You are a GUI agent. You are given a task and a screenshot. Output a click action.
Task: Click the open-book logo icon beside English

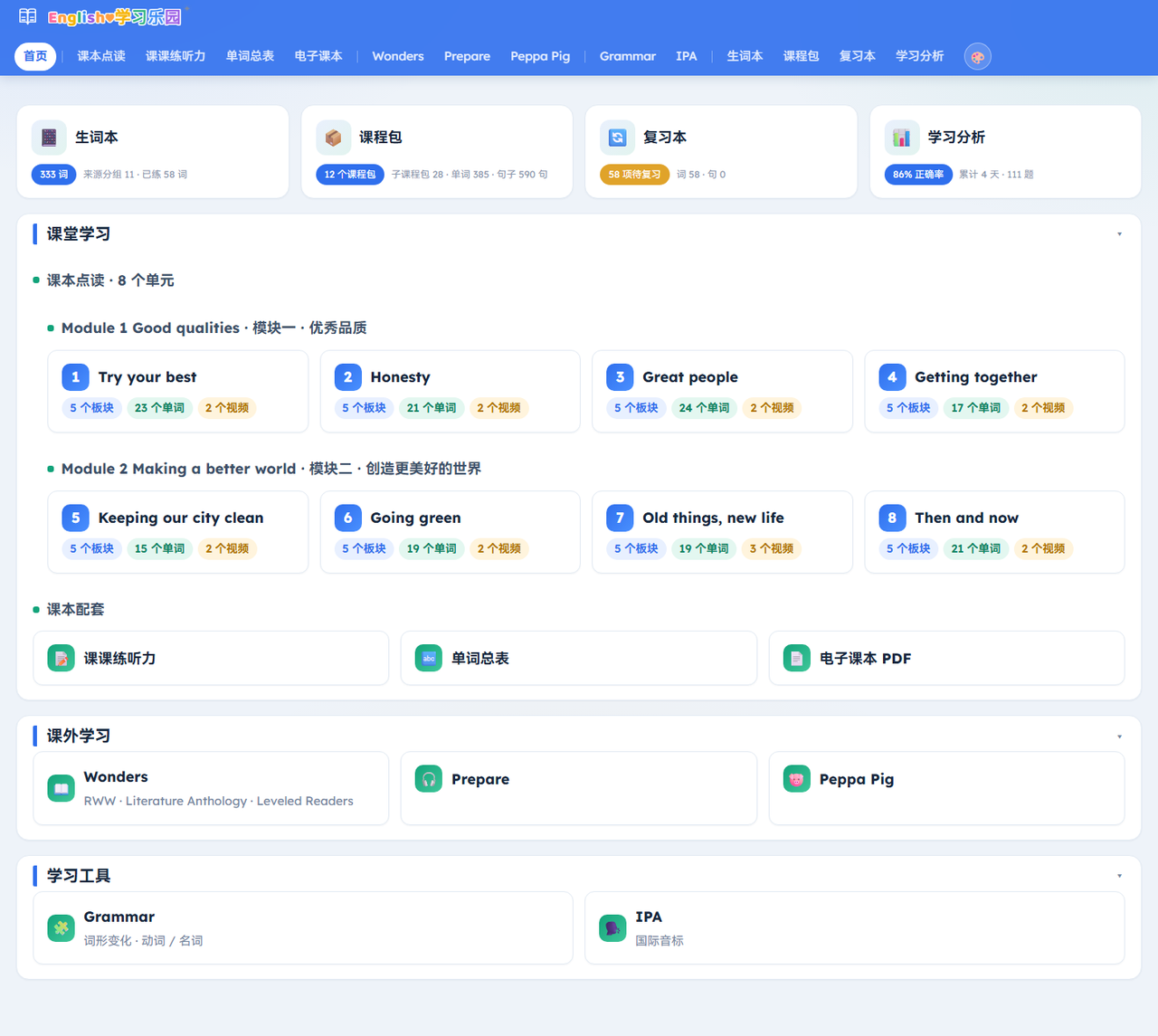coord(28,16)
